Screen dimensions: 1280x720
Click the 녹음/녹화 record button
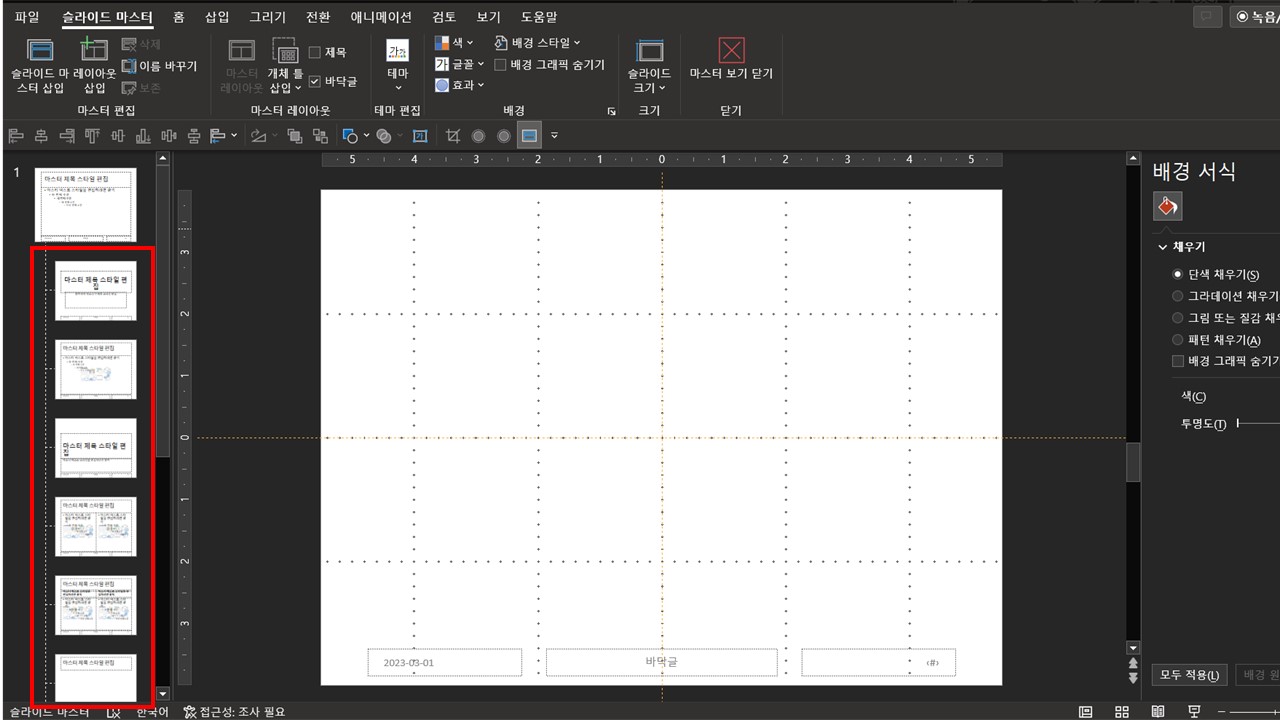pyautogui.click(x=1256, y=17)
